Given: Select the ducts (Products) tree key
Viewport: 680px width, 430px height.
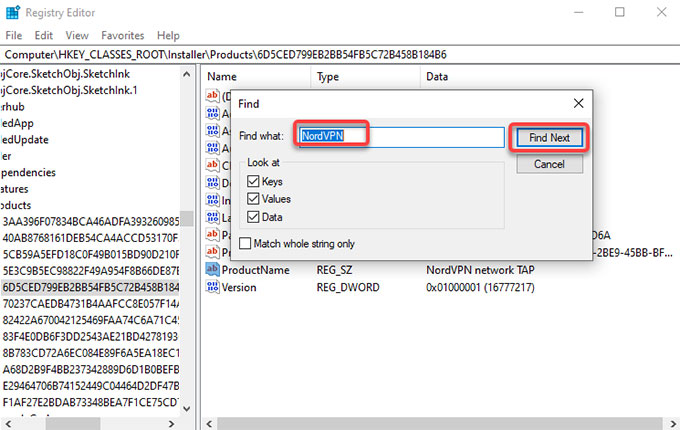Looking at the screenshot, I should (16, 205).
